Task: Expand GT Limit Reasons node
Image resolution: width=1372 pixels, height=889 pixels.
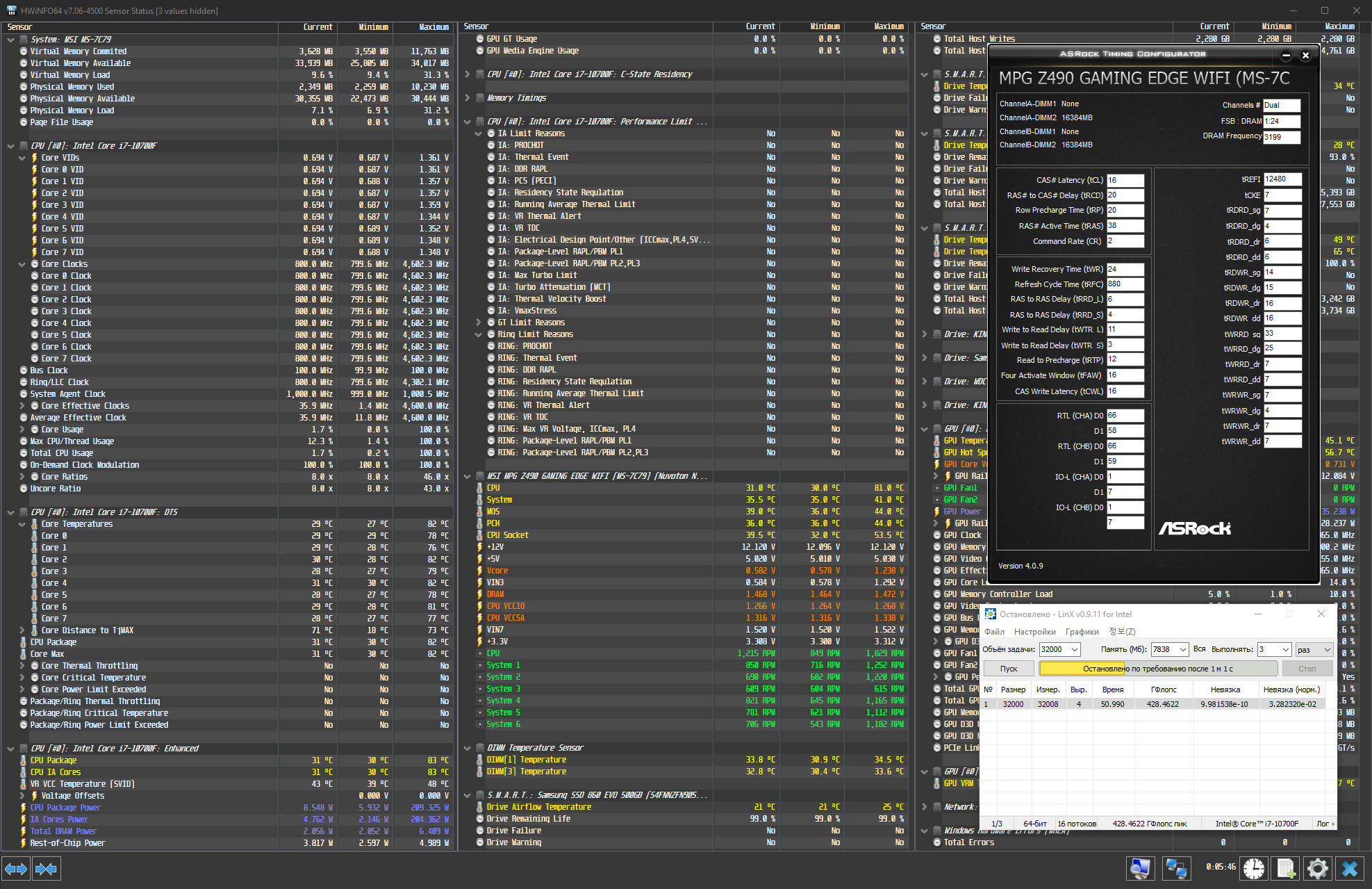Action: pos(478,323)
